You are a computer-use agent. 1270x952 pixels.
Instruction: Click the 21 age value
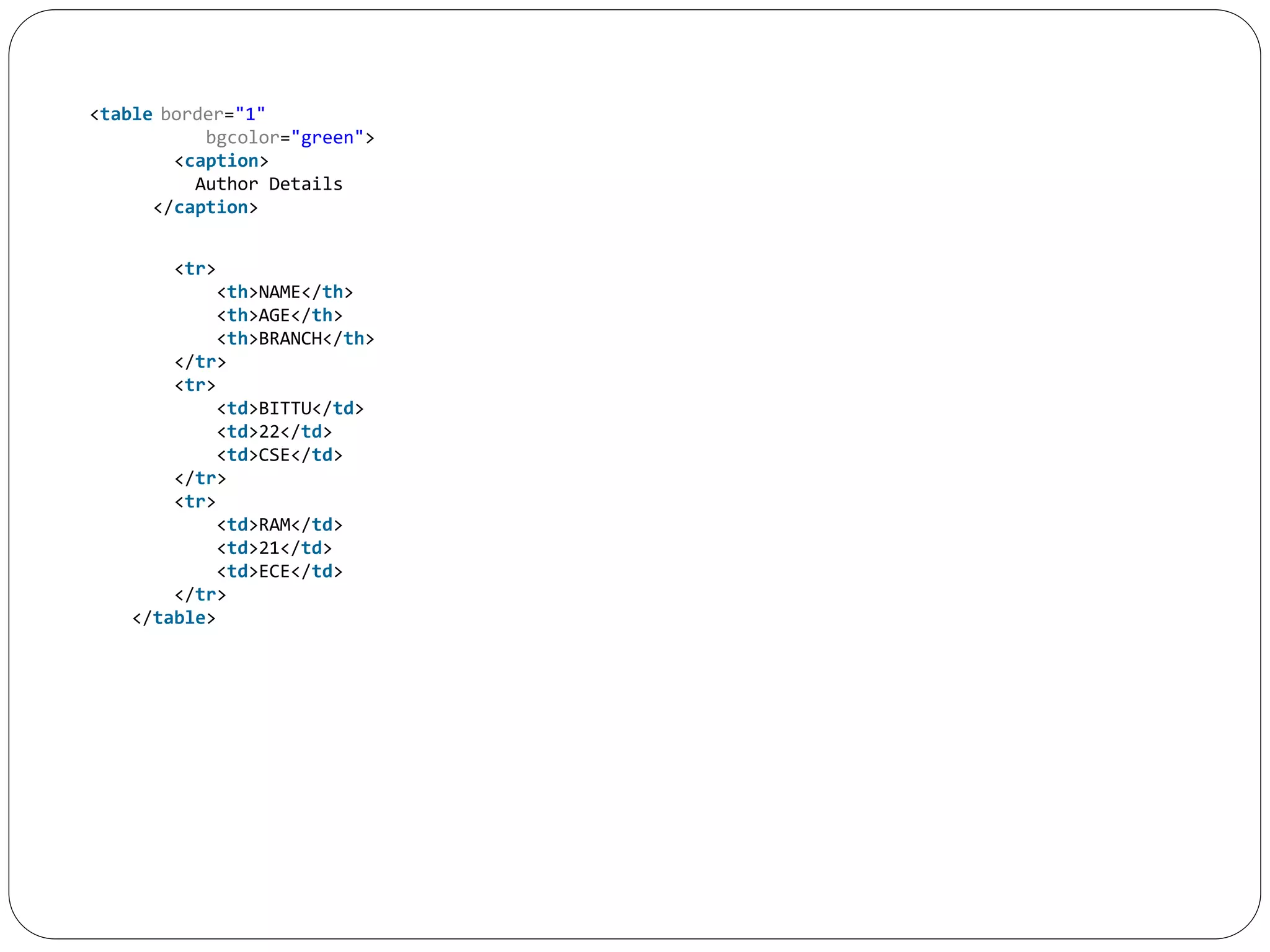coord(269,549)
